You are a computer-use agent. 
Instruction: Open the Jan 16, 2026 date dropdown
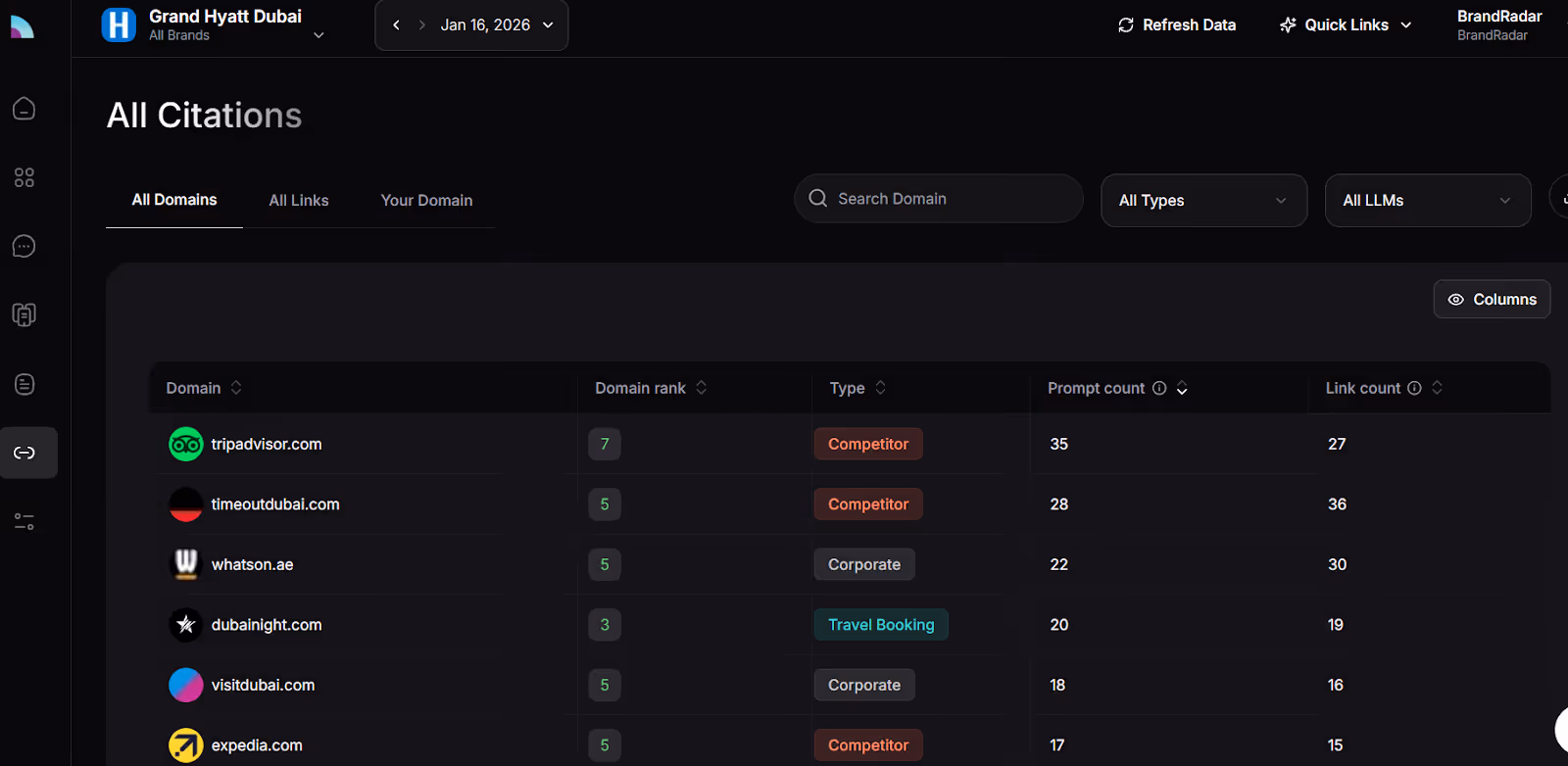tap(498, 25)
